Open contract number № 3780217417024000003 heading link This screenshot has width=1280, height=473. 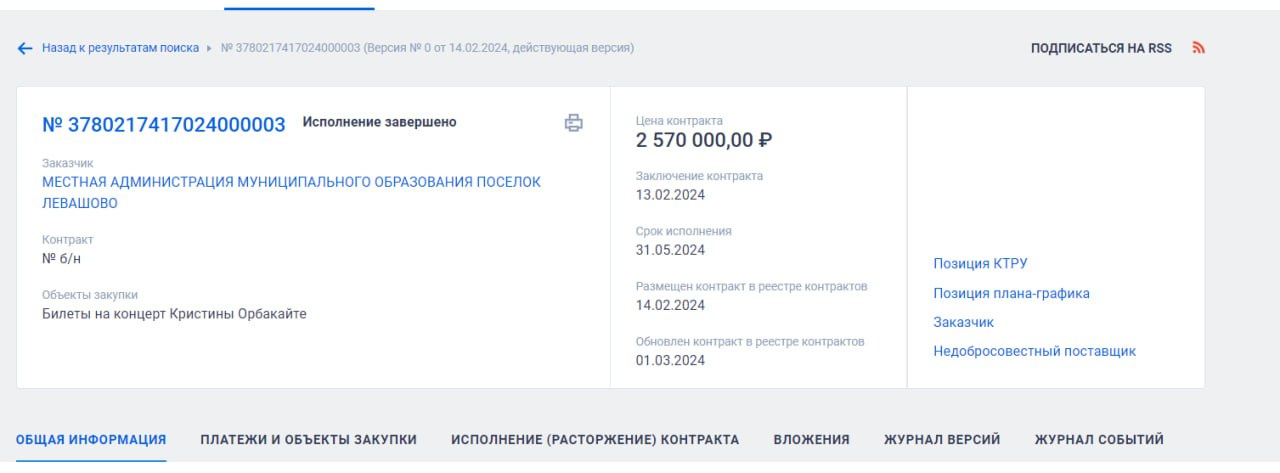(x=164, y=125)
